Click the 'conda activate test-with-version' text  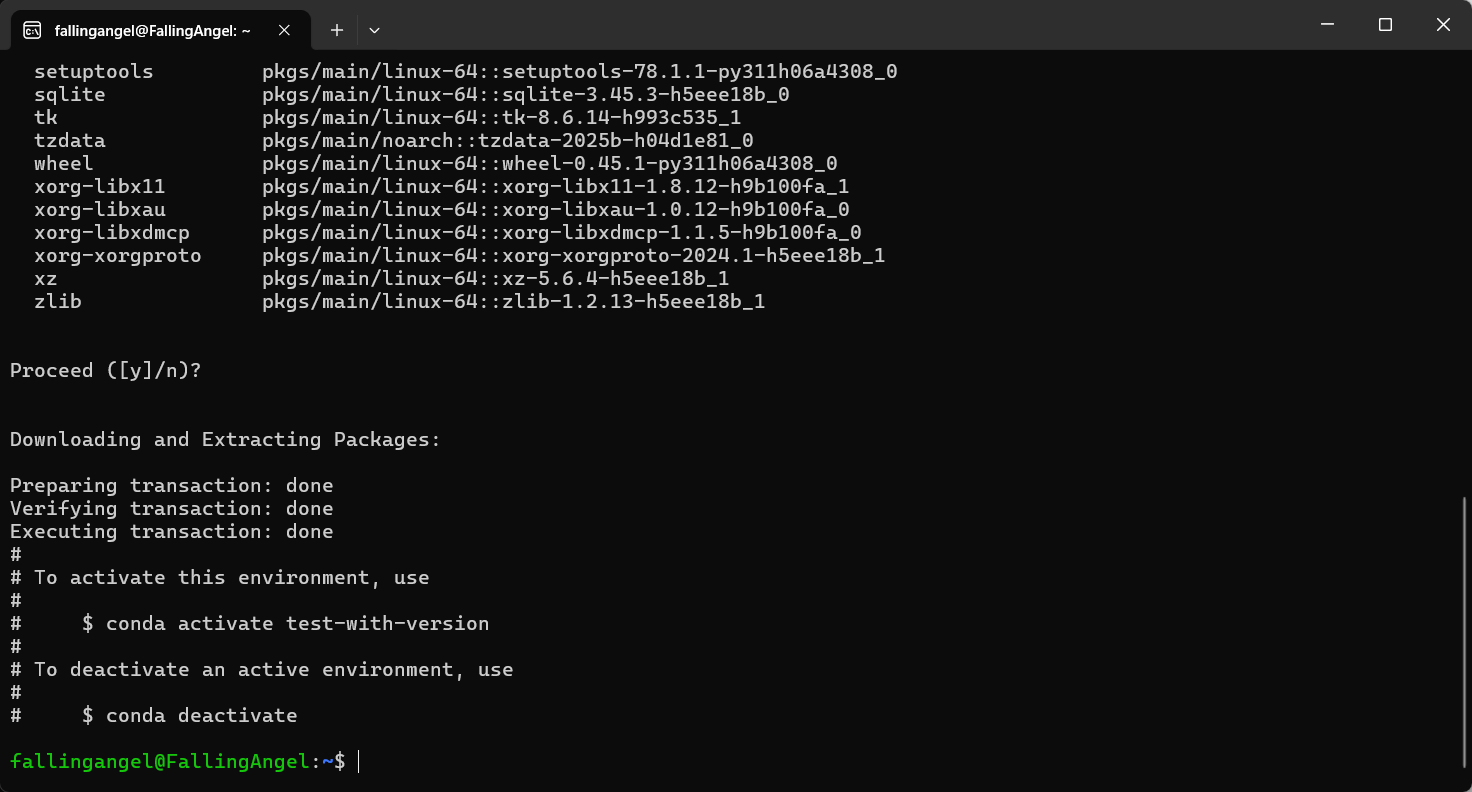point(298,624)
